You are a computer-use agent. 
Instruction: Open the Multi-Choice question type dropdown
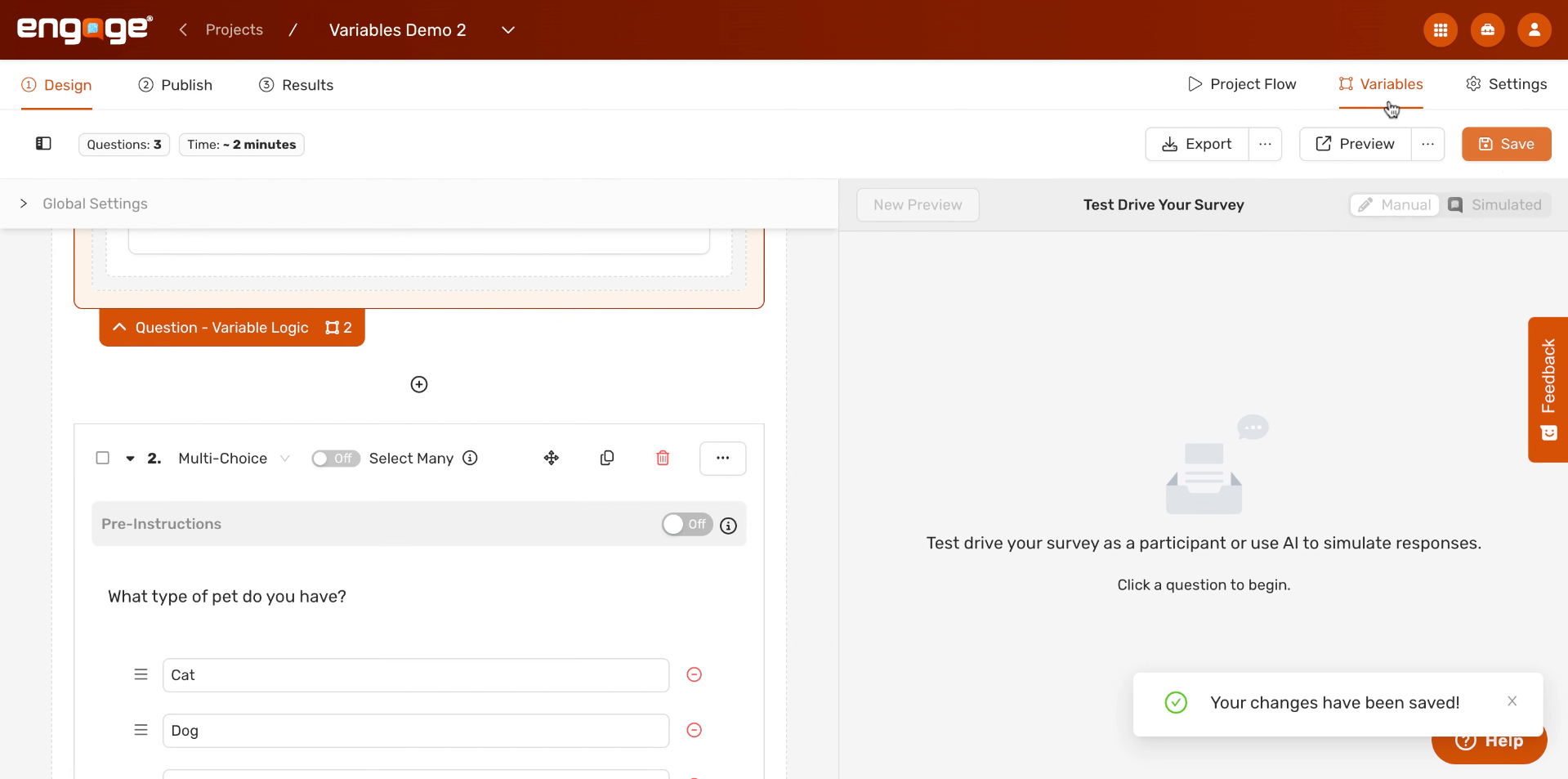pyautogui.click(x=234, y=459)
